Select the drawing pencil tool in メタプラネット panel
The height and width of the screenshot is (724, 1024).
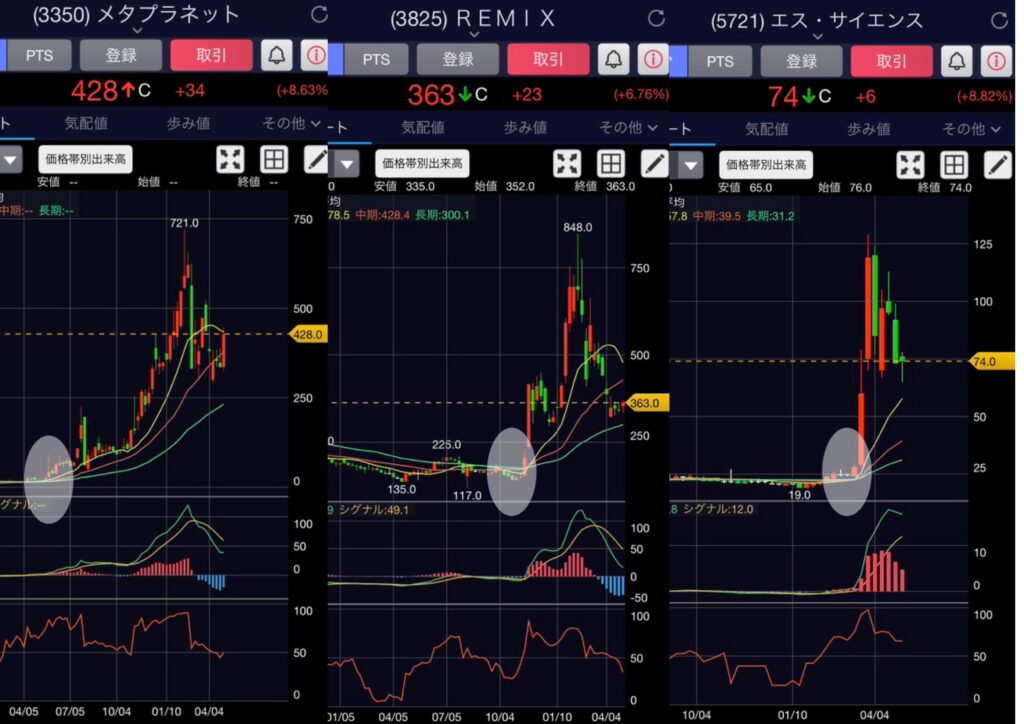(316, 159)
